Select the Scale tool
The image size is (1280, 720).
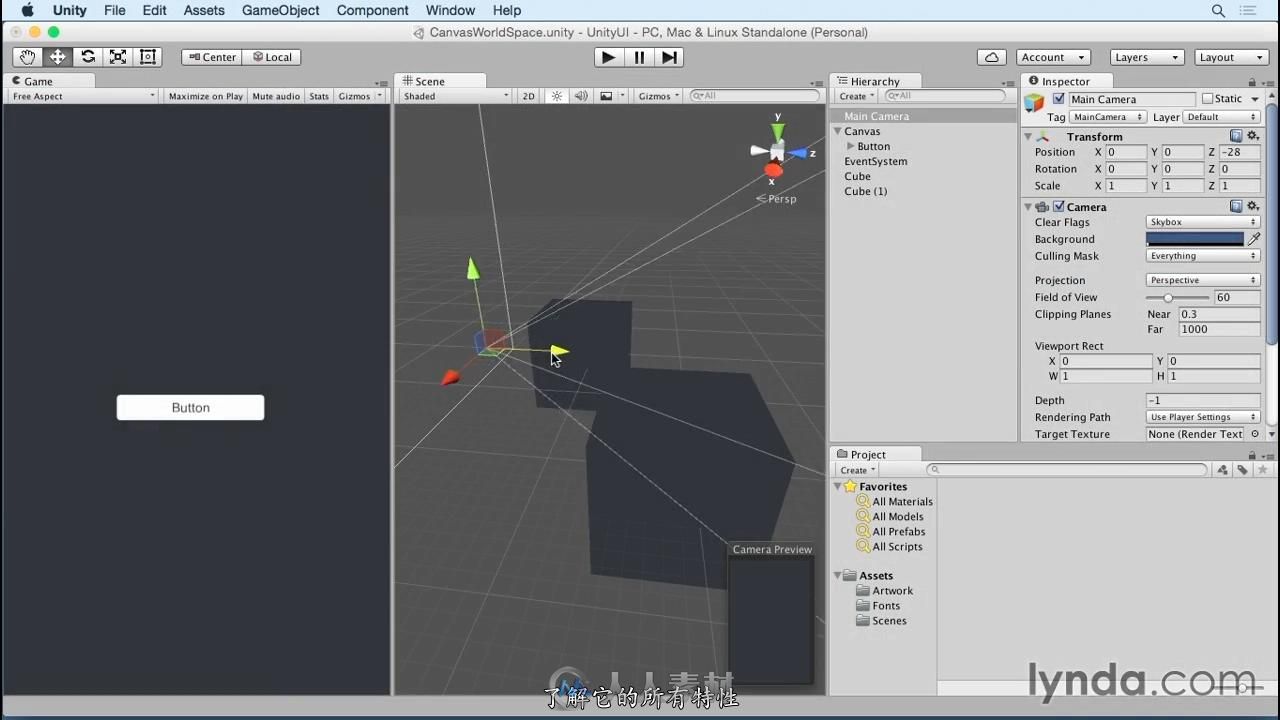pos(118,57)
